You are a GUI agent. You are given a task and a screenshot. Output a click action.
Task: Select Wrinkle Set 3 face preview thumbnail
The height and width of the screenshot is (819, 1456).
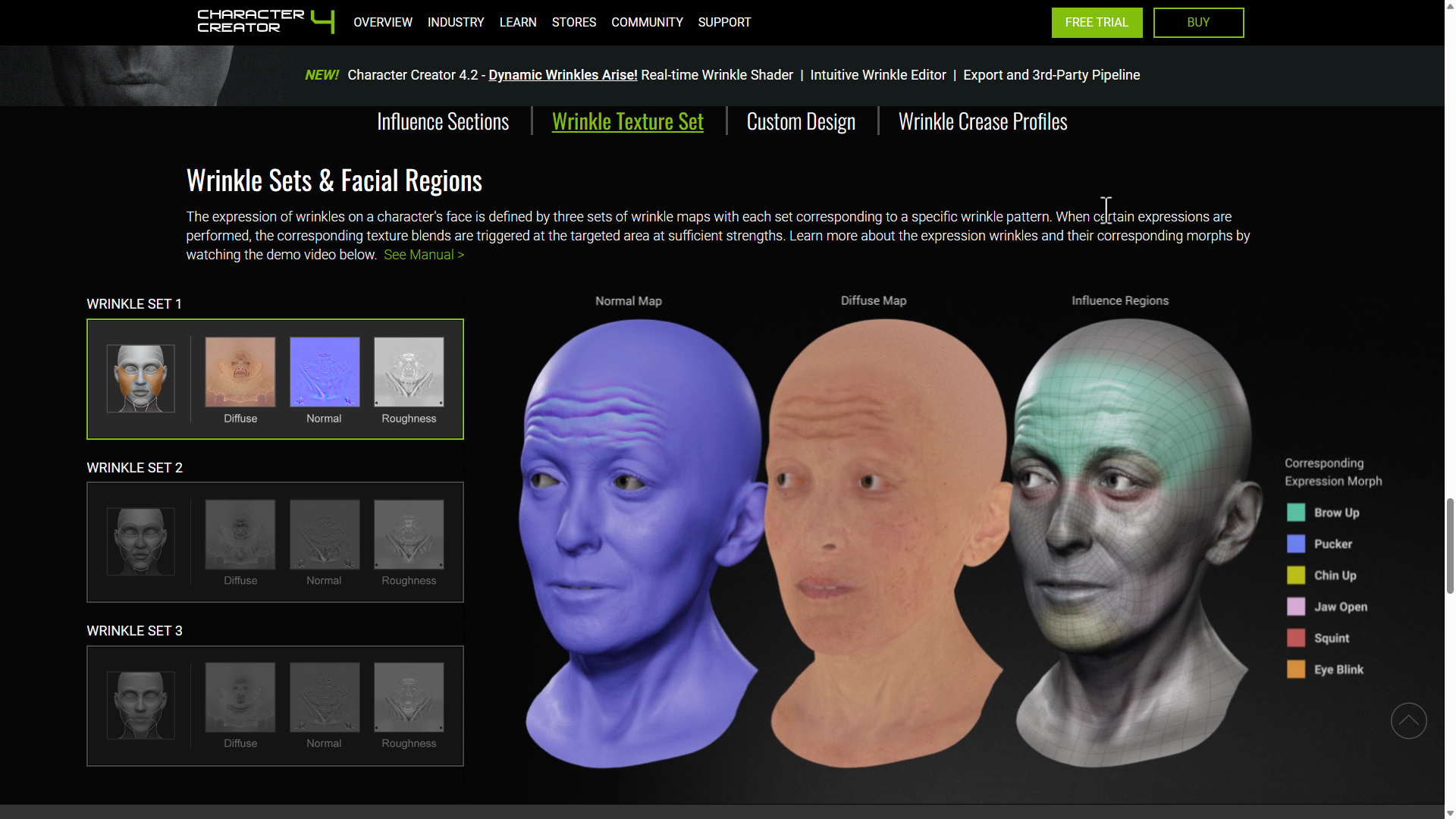coord(140,705)
